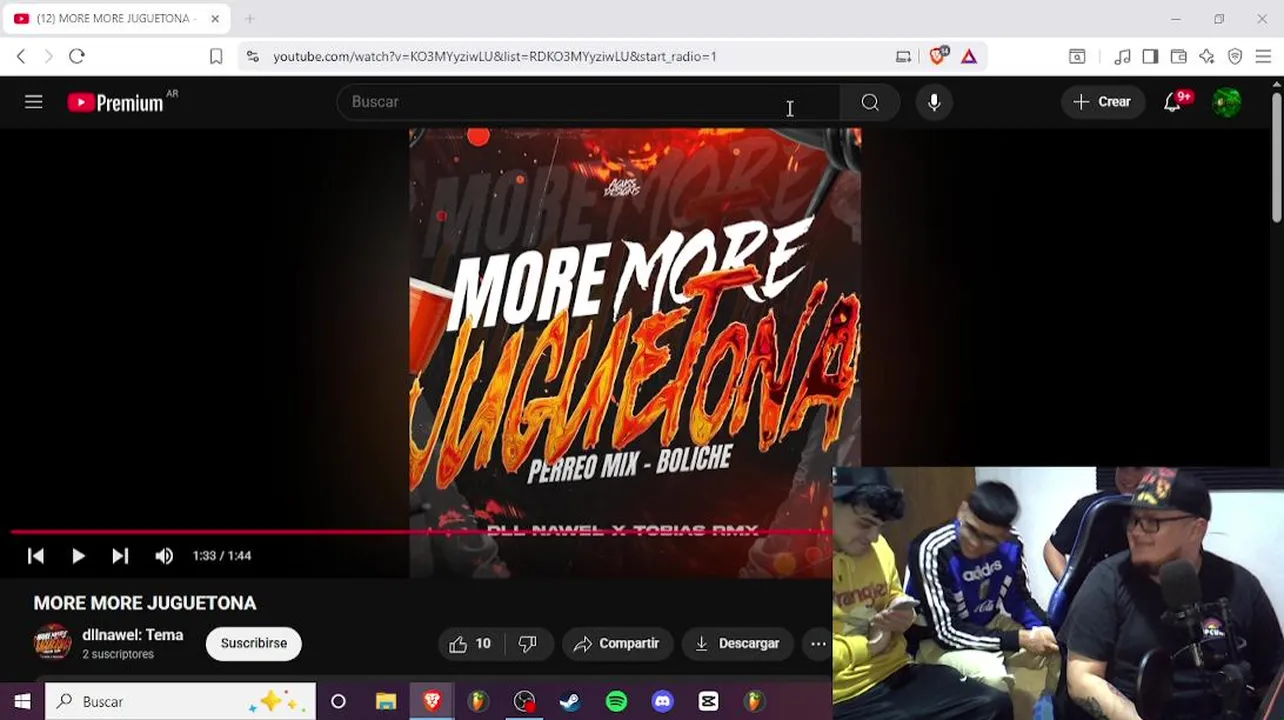The height and width of the screenshot is (720, 1284).
Task: Open Brave Wallet icon
Action: pyautogui.click(x=1178, y=57)
